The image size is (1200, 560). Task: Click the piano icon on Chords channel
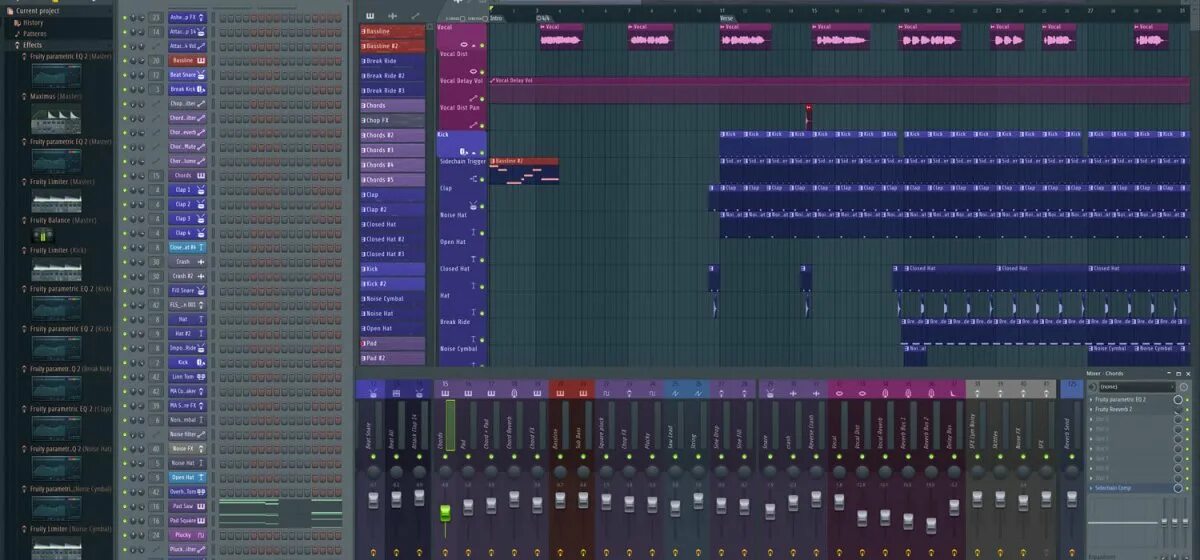coord(201,175)
